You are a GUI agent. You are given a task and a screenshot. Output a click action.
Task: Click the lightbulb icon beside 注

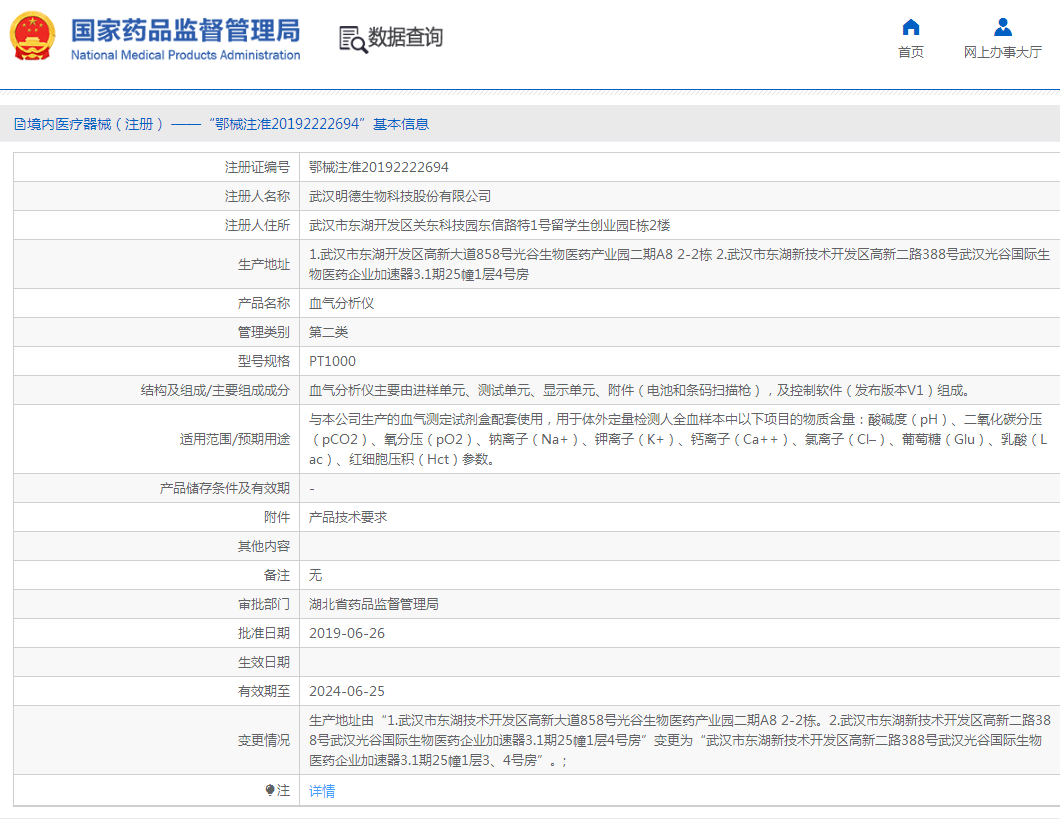point(270,790)
